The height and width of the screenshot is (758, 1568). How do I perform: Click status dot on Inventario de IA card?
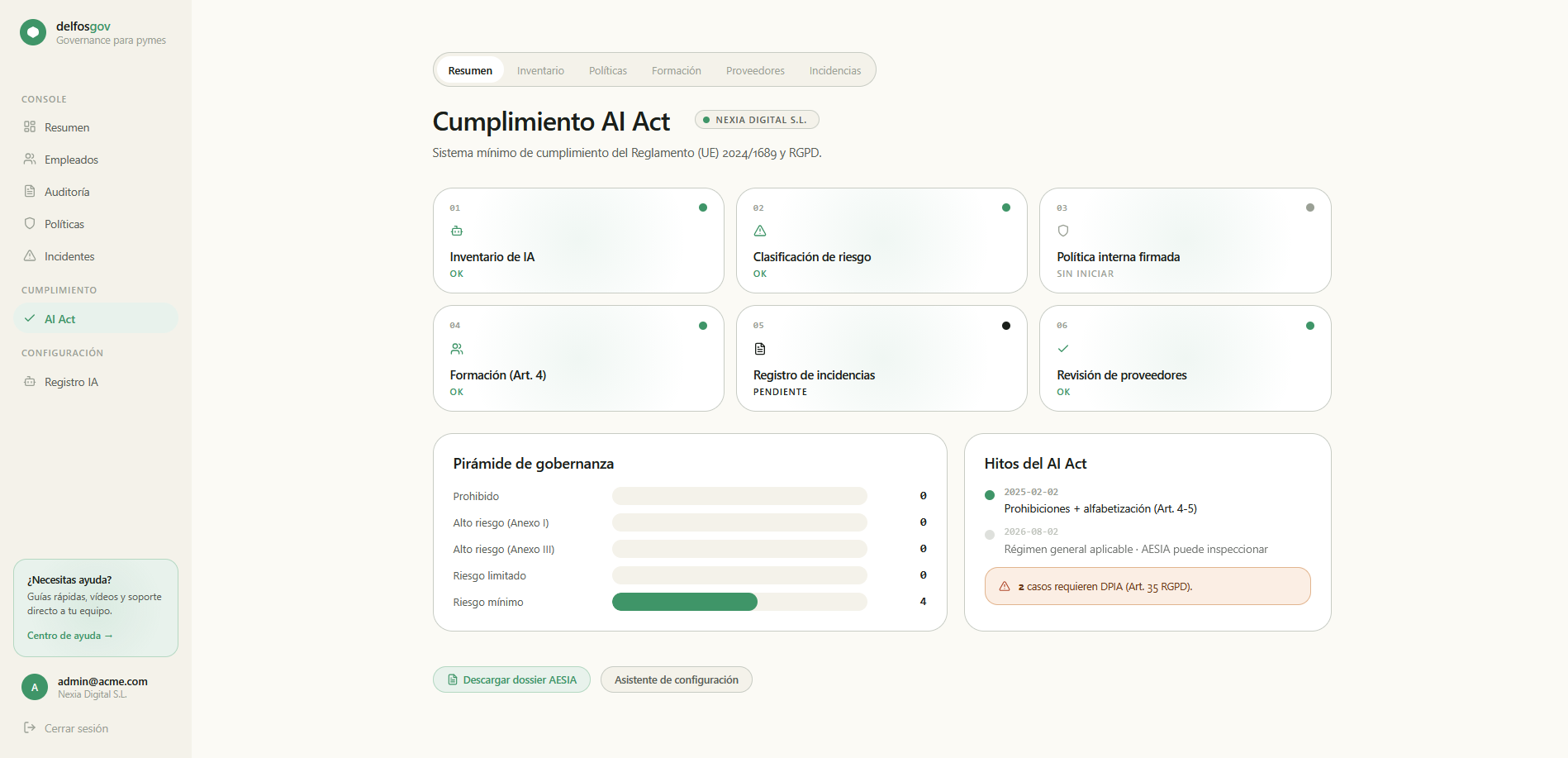pos(703,207)
